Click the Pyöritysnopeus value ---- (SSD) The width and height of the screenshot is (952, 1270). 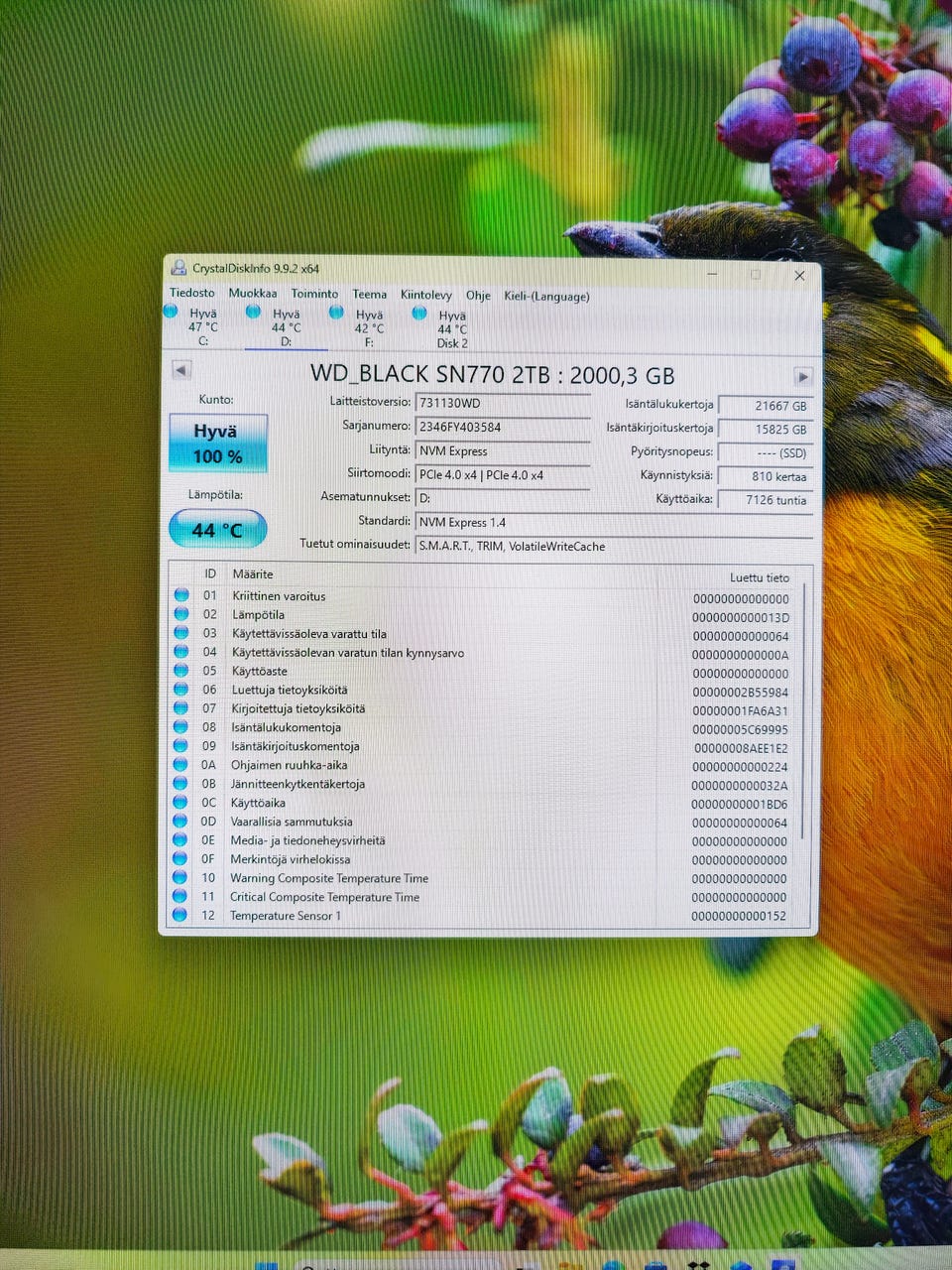[x=765, y=453]
